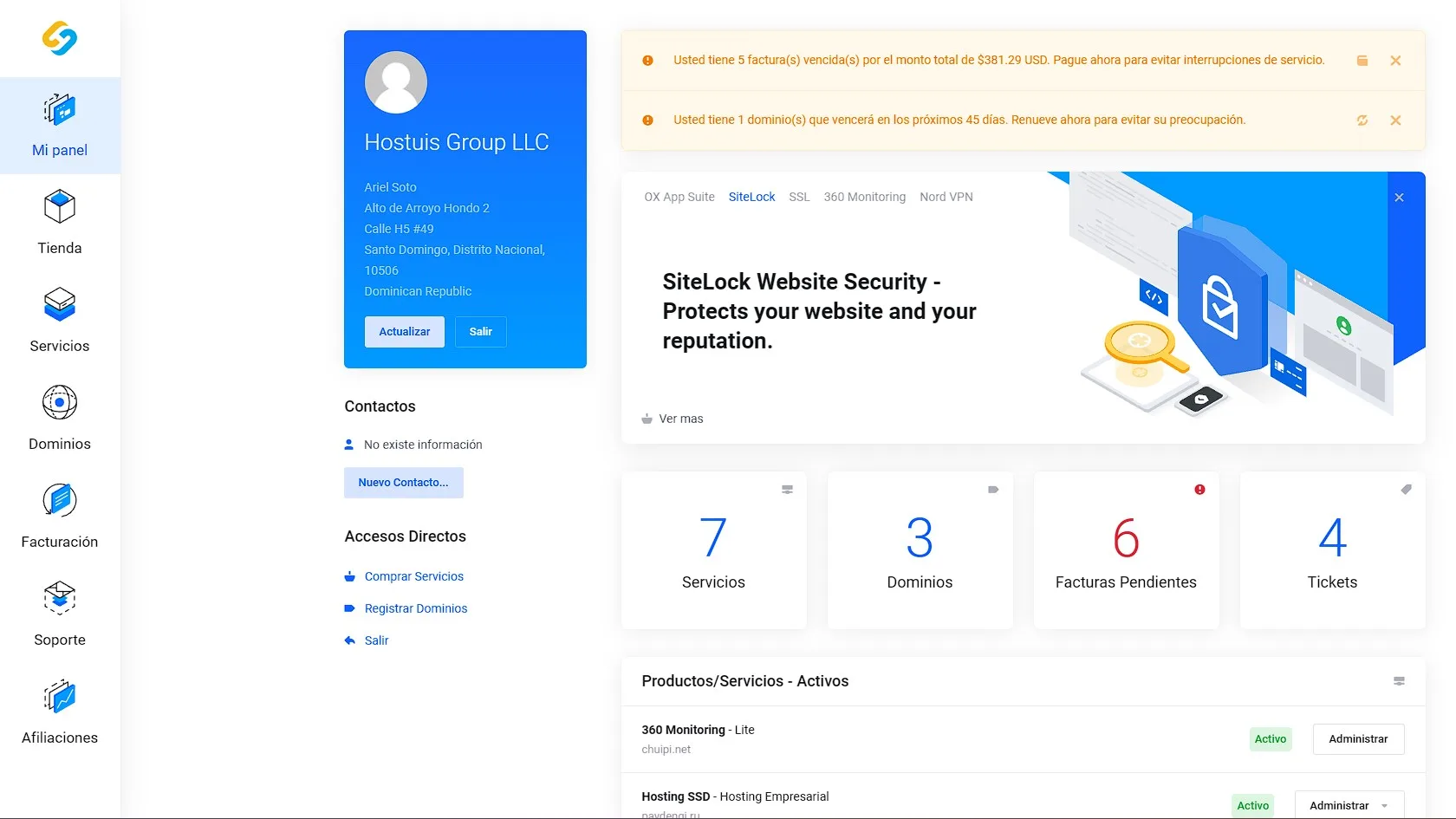Viewport: 1456px width, 819px height.
Task: Click the SiteLock Website Security headline
Action: tap(819, 311)
